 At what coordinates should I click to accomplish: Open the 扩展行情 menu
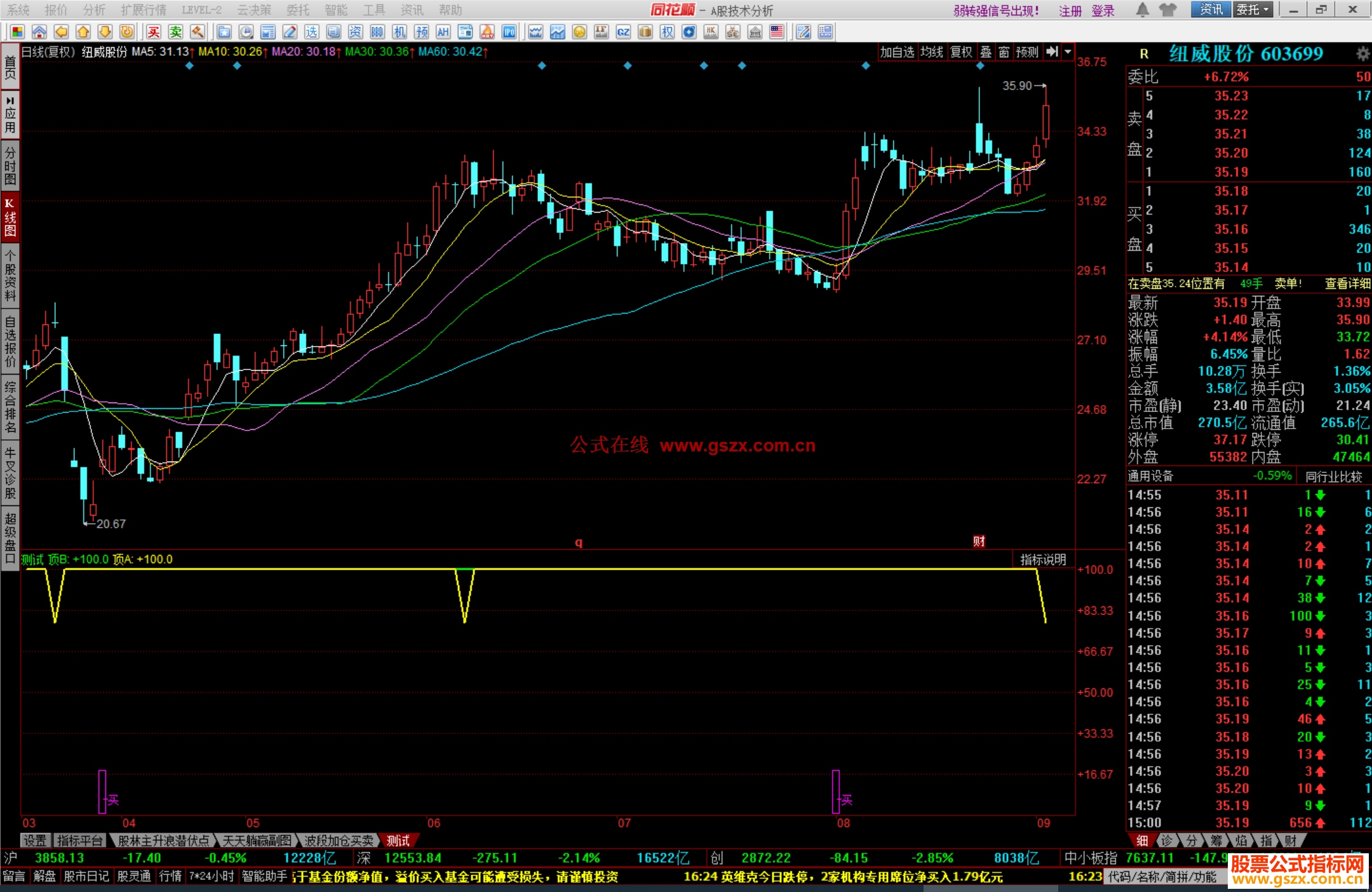coord(144,10)
